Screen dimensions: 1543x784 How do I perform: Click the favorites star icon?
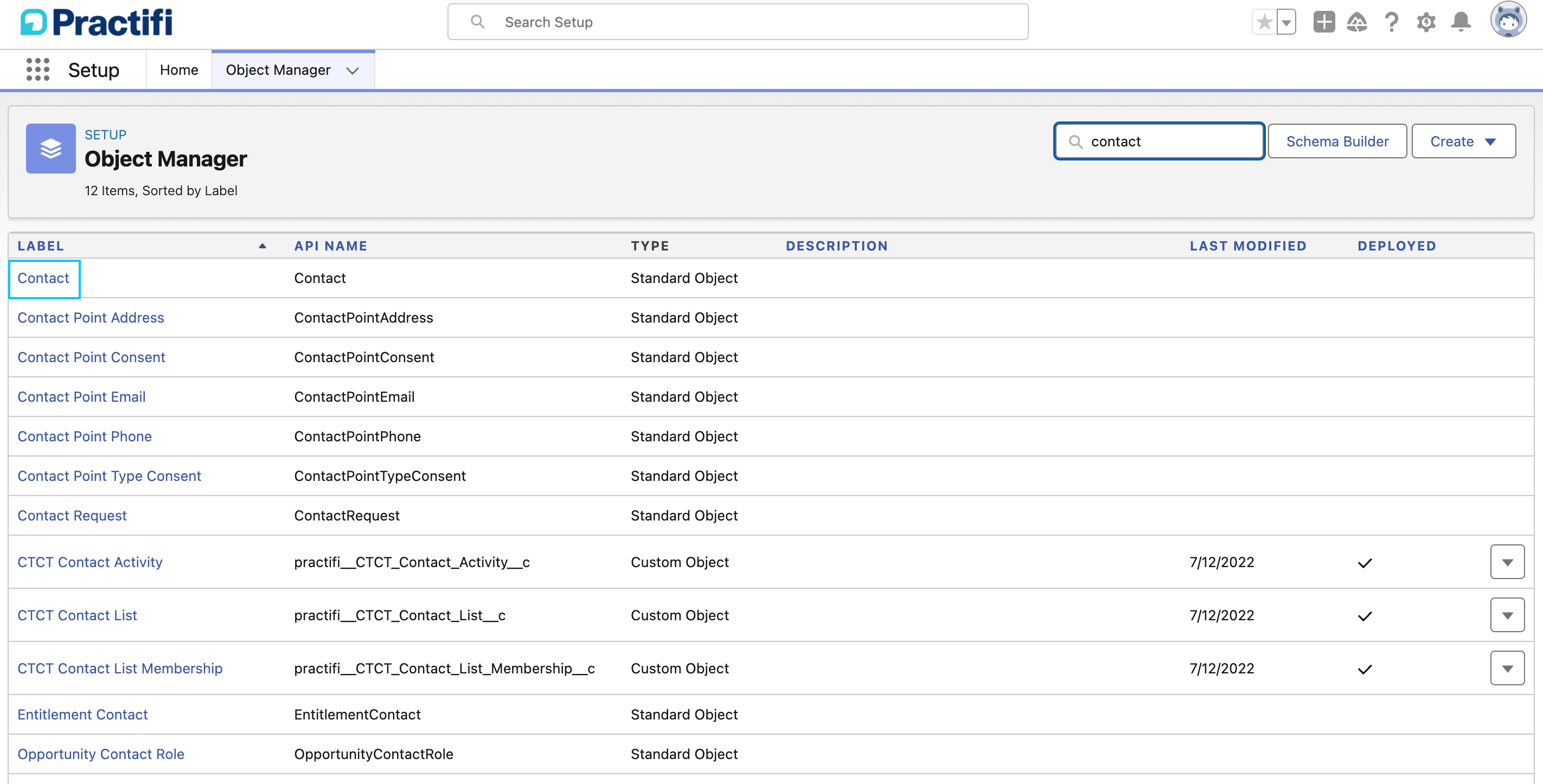[1264, 23]
